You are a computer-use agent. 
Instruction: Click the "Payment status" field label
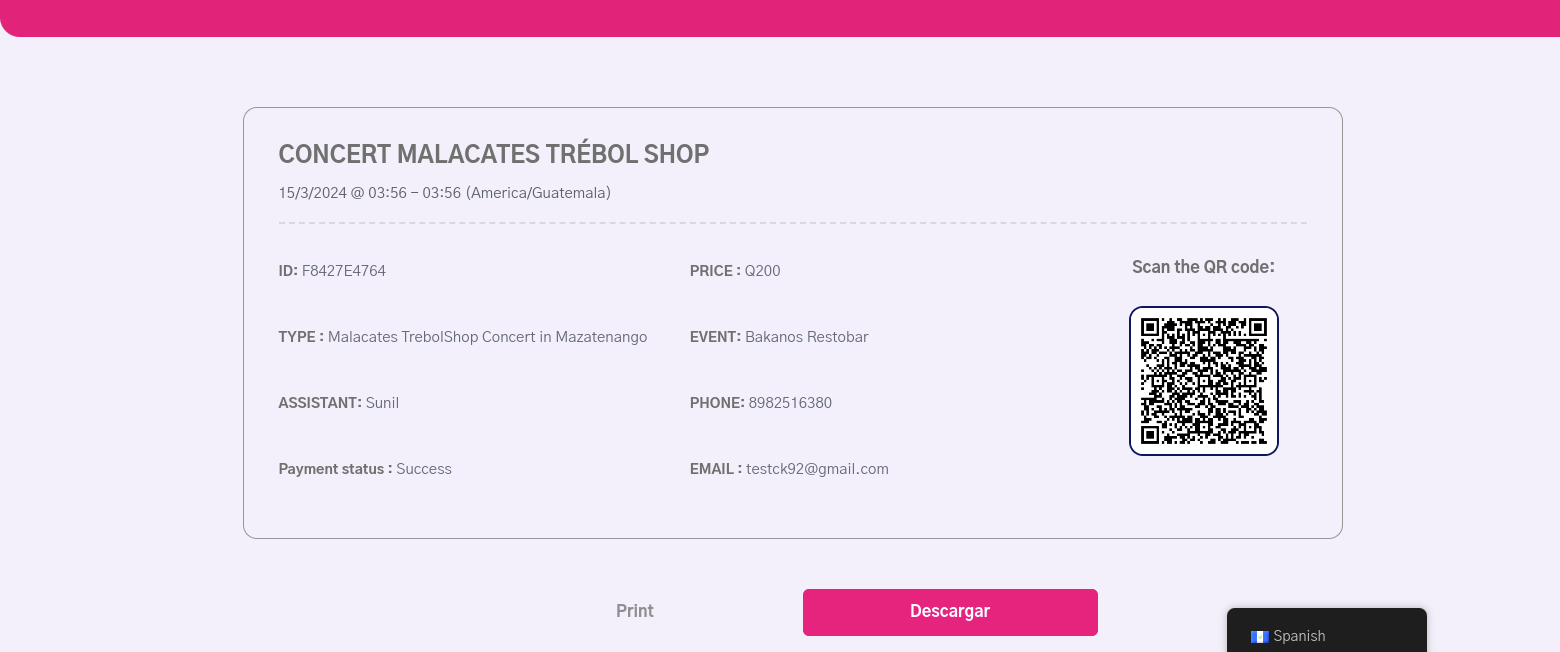335,469
